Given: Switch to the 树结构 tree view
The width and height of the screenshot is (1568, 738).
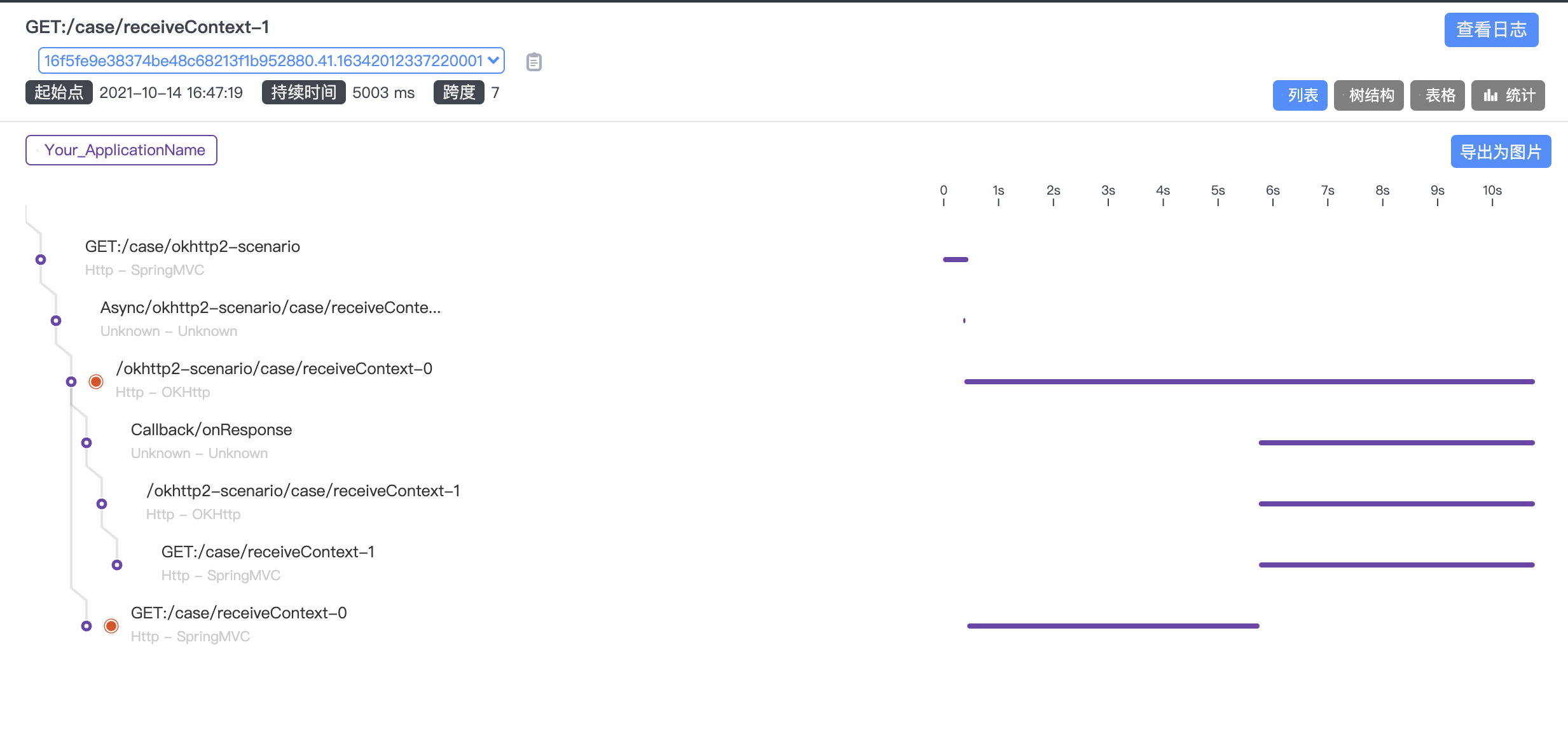Looking at the screenshot, I should 1368,95.
